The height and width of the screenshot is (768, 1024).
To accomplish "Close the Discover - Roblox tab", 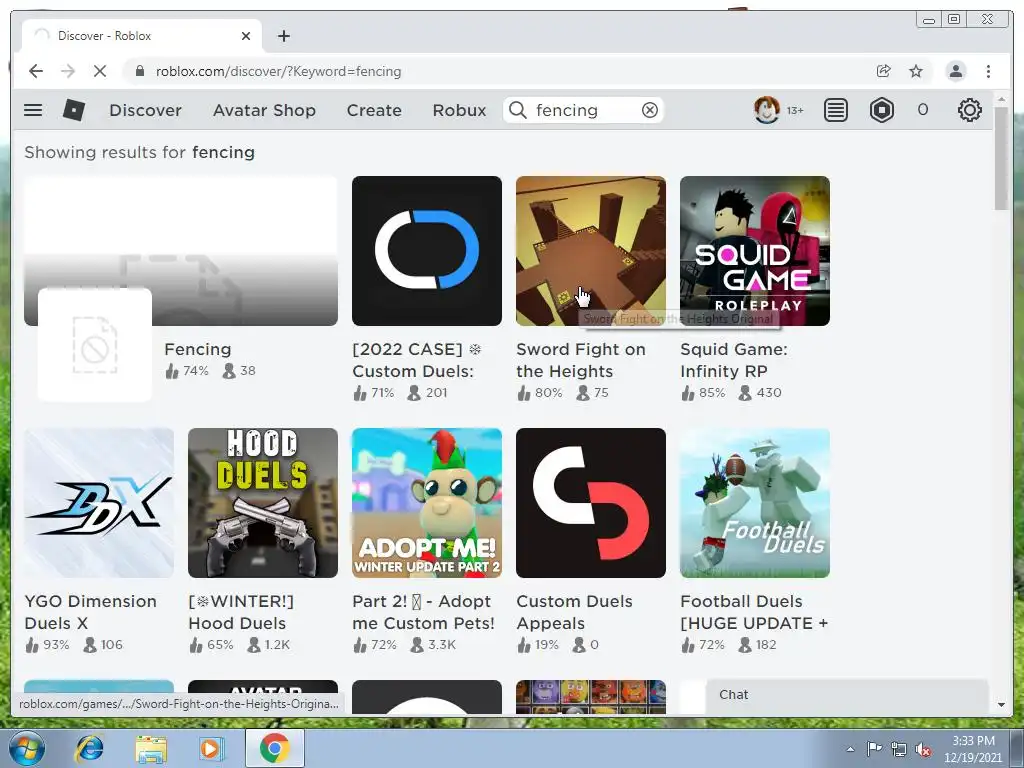I will pyautogui.click(x=246, y=36).
